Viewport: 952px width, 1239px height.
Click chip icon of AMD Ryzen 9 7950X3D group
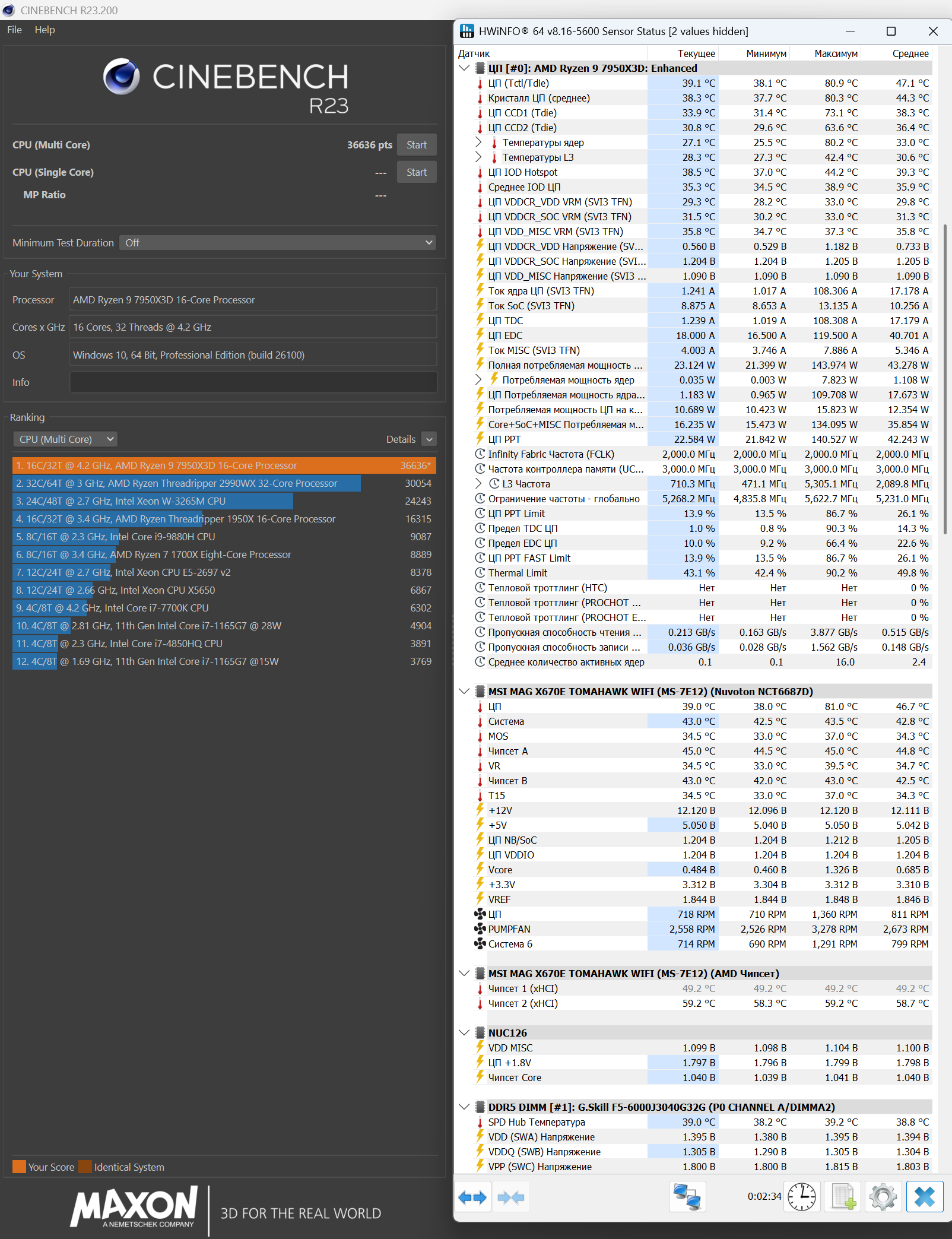coord(480,68)
